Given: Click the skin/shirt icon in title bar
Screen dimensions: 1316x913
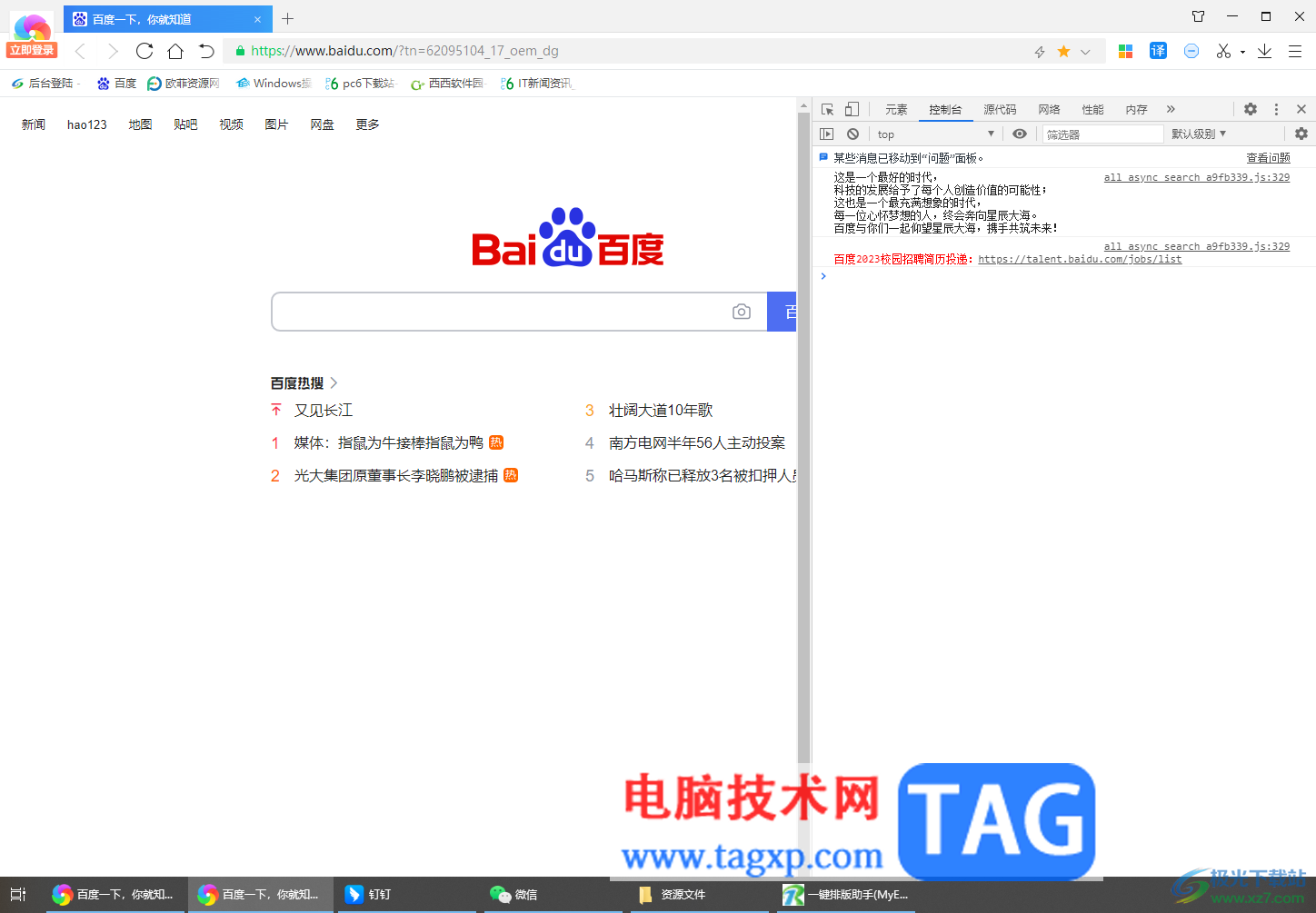Looking at the screenshot, I should 1198,16.
